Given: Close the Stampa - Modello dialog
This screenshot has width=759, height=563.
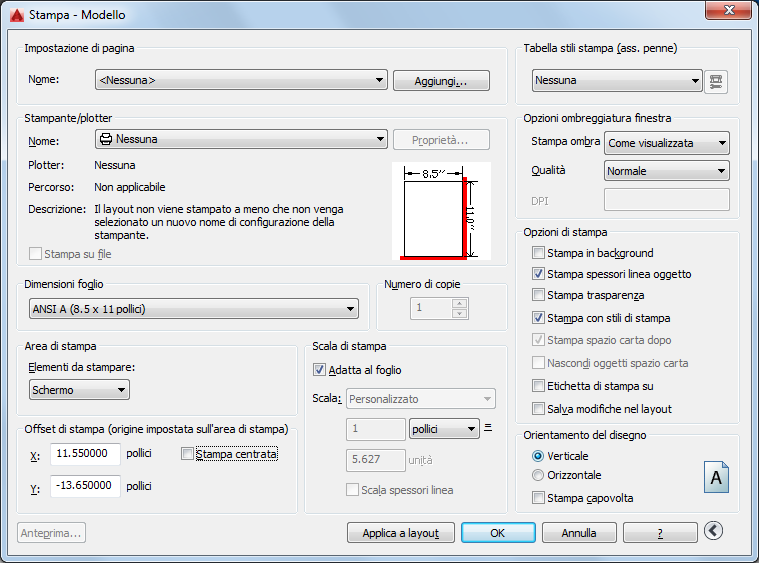Looking at the screenshot, I should pyautogui.click(x=729, y=10).
